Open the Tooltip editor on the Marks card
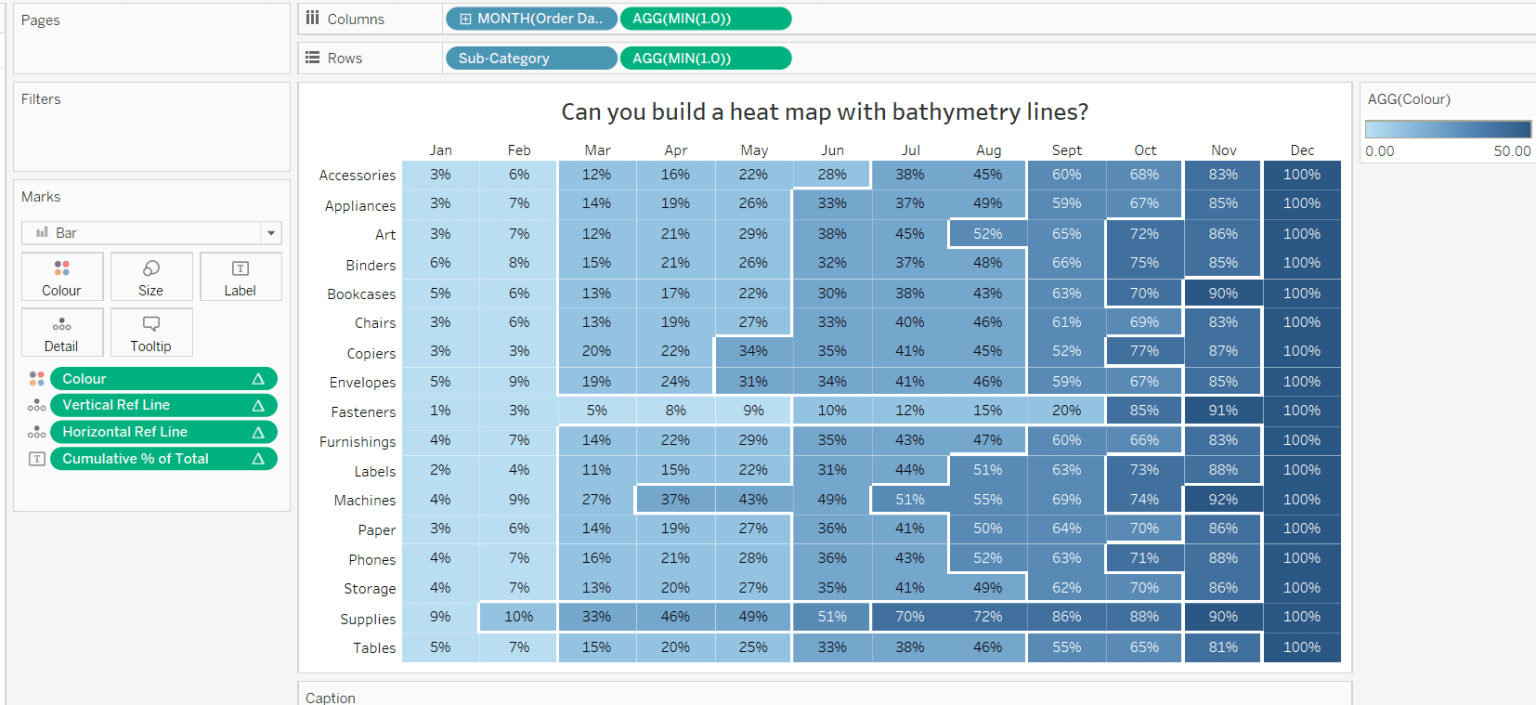Screen dimensions: 1536x705 coord(151,332)
